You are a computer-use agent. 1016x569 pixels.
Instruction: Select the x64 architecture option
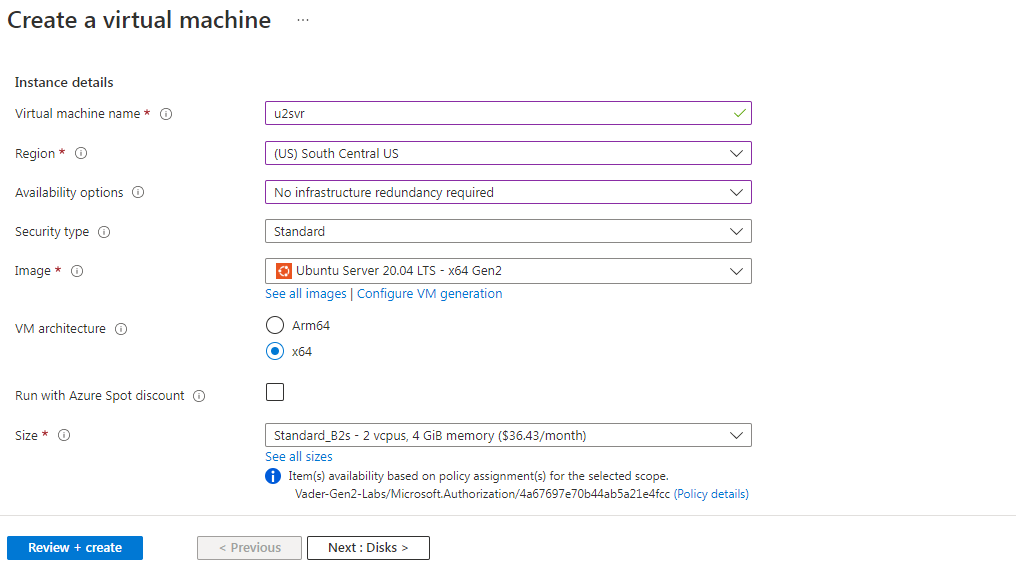tap(275, 351)
